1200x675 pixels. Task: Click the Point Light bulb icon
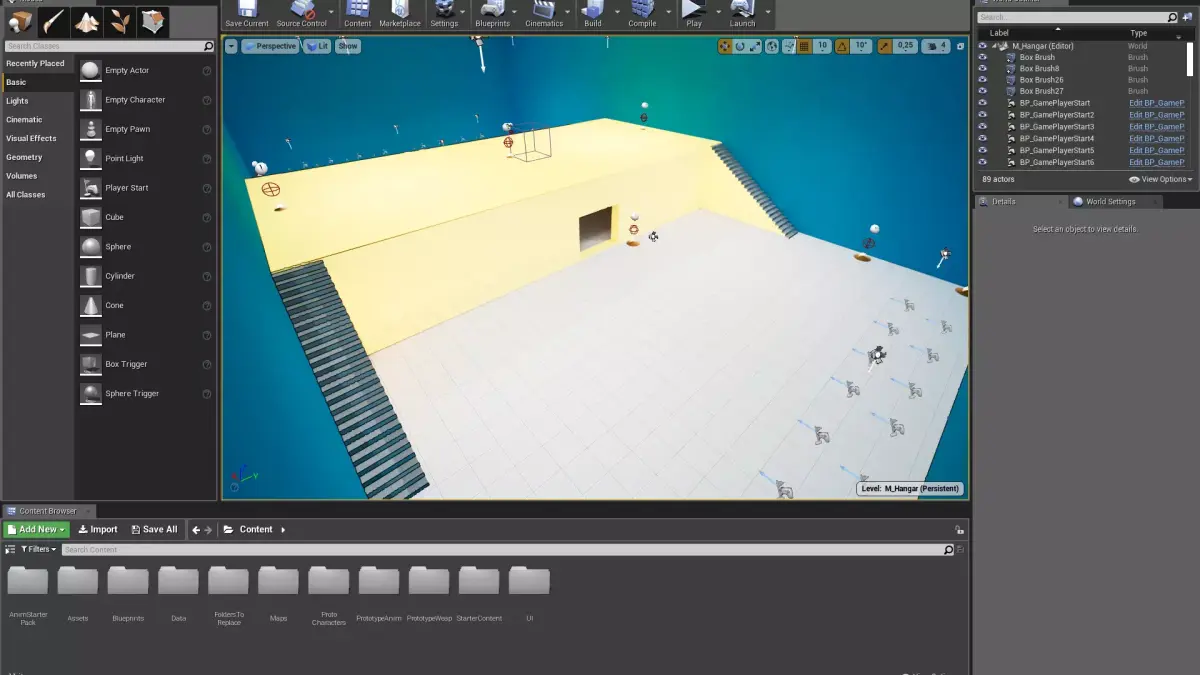(90, 158)
